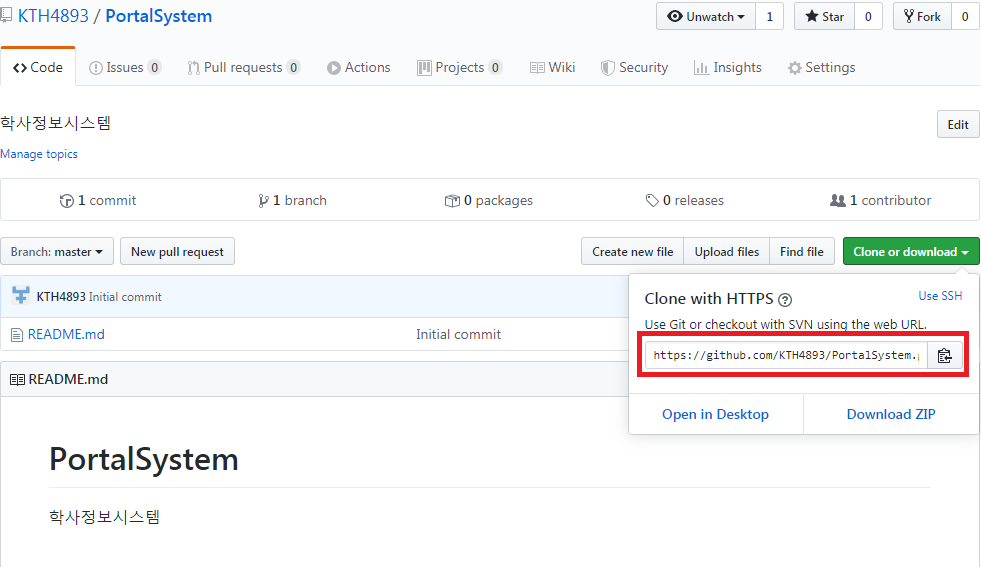Open the Settings tab
981x567 pixels.
coord(821,68)
